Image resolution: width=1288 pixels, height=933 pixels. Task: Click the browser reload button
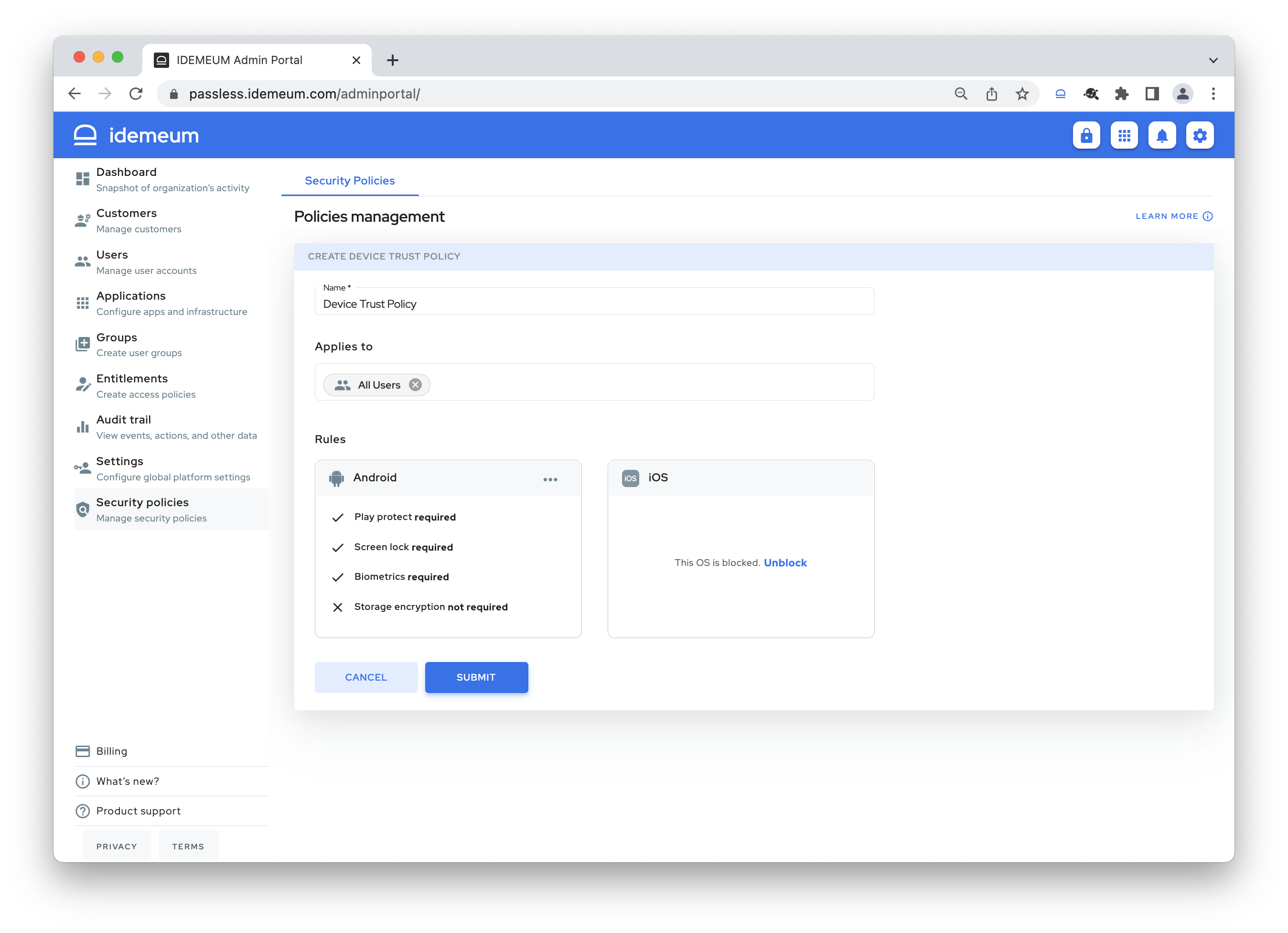point(136,94)
